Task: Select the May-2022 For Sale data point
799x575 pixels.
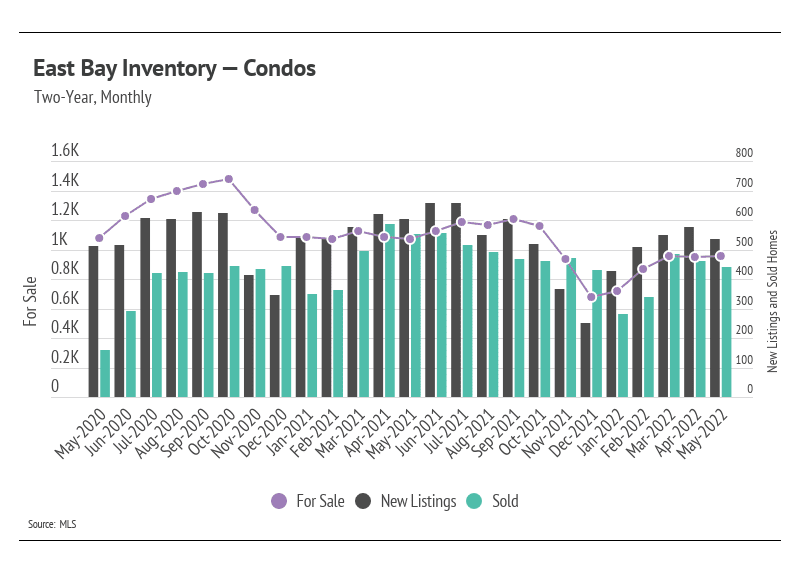Action: click(x=721, y=256)
